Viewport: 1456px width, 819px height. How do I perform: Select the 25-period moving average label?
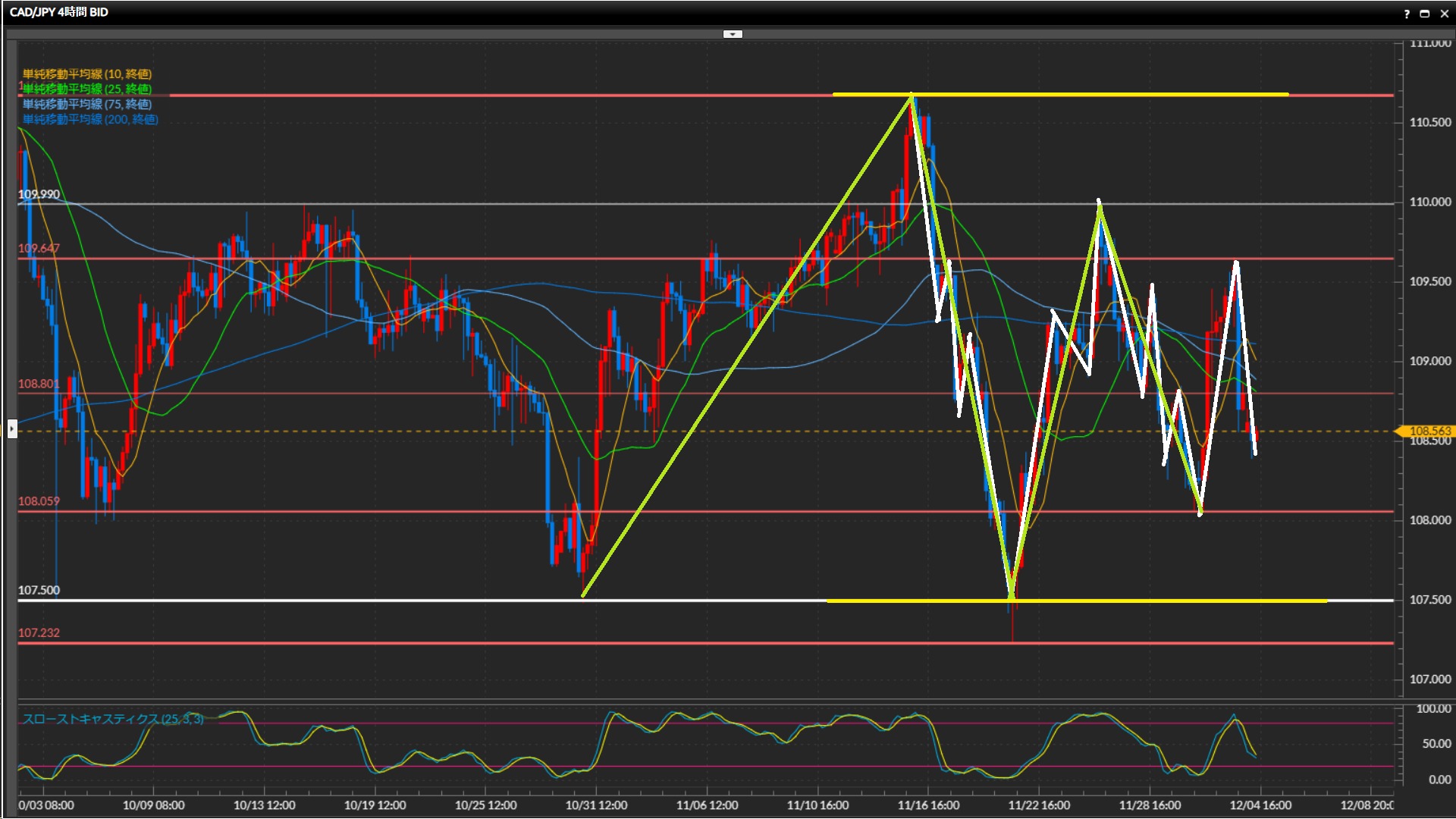tap(87, 89)
